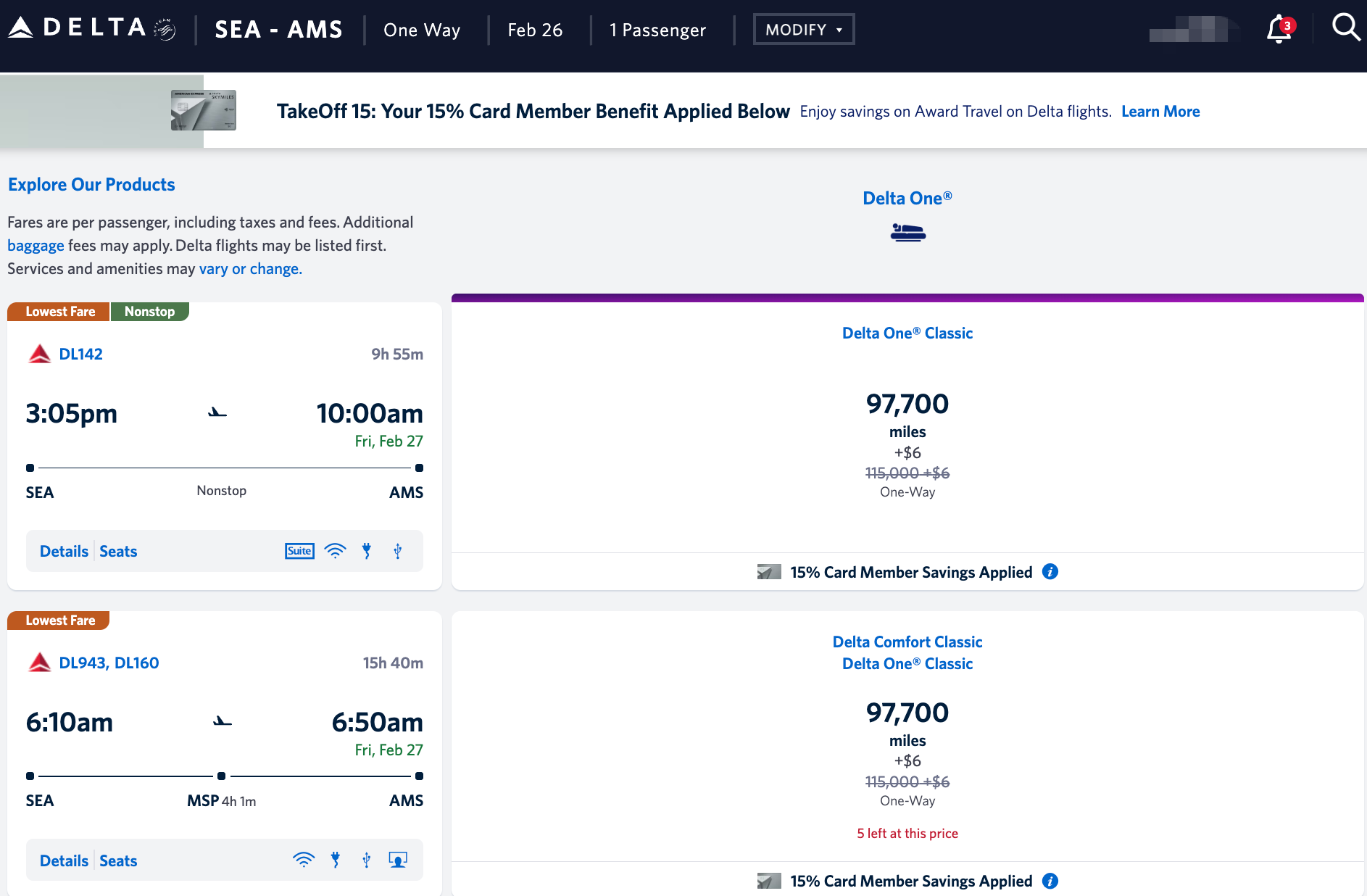
Task: Click the 'vary or change' link
Action: 250,269
